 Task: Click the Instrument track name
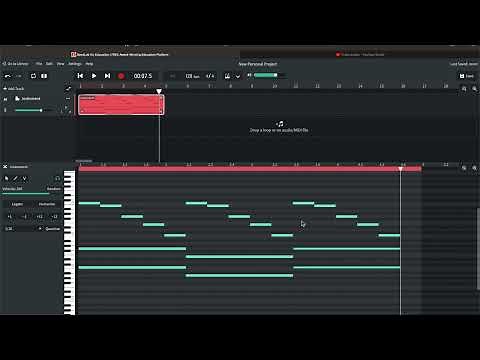point(31,99)
